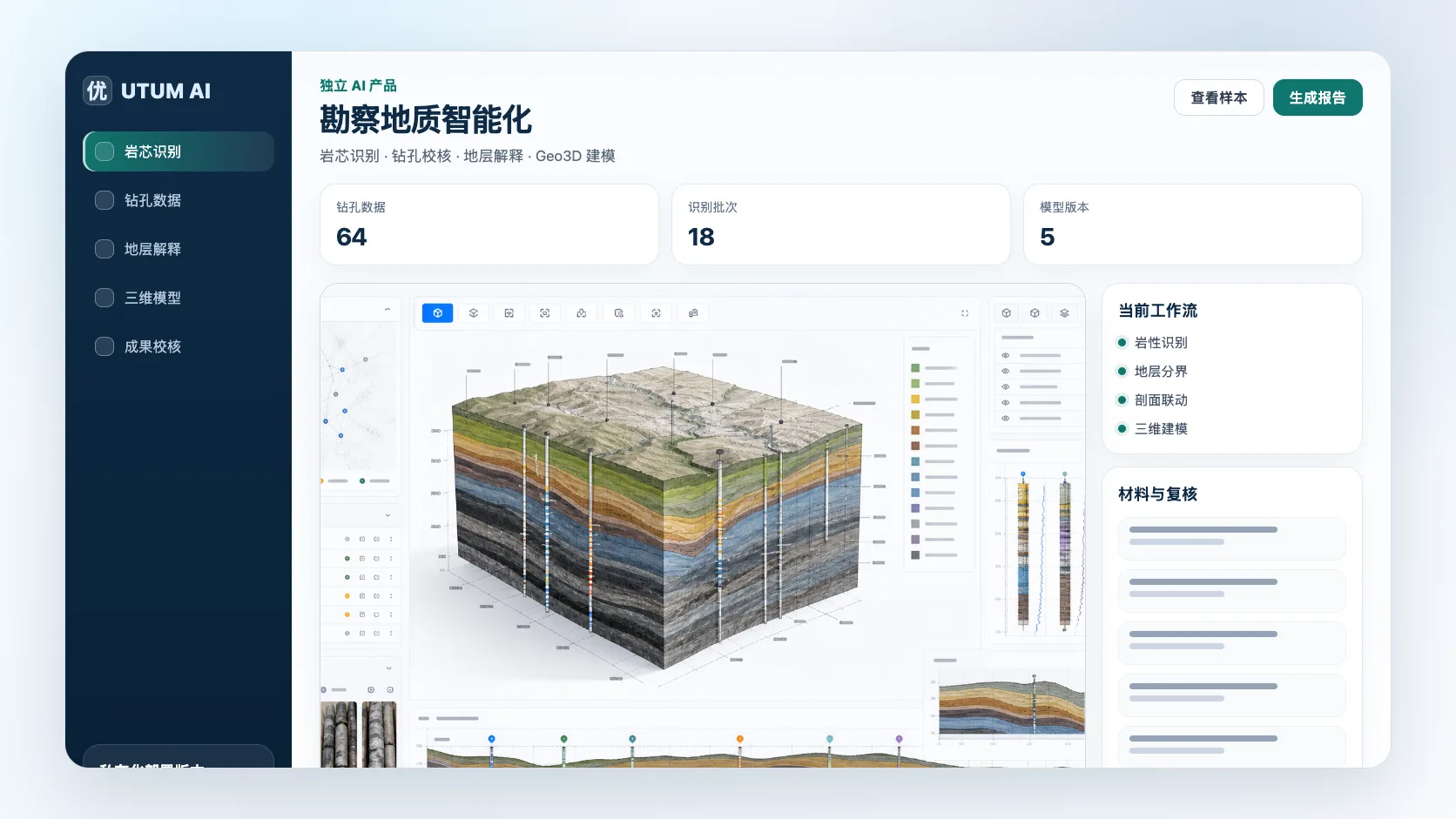Toggle the second eye icon in the layer list

tap(1006, 372)
